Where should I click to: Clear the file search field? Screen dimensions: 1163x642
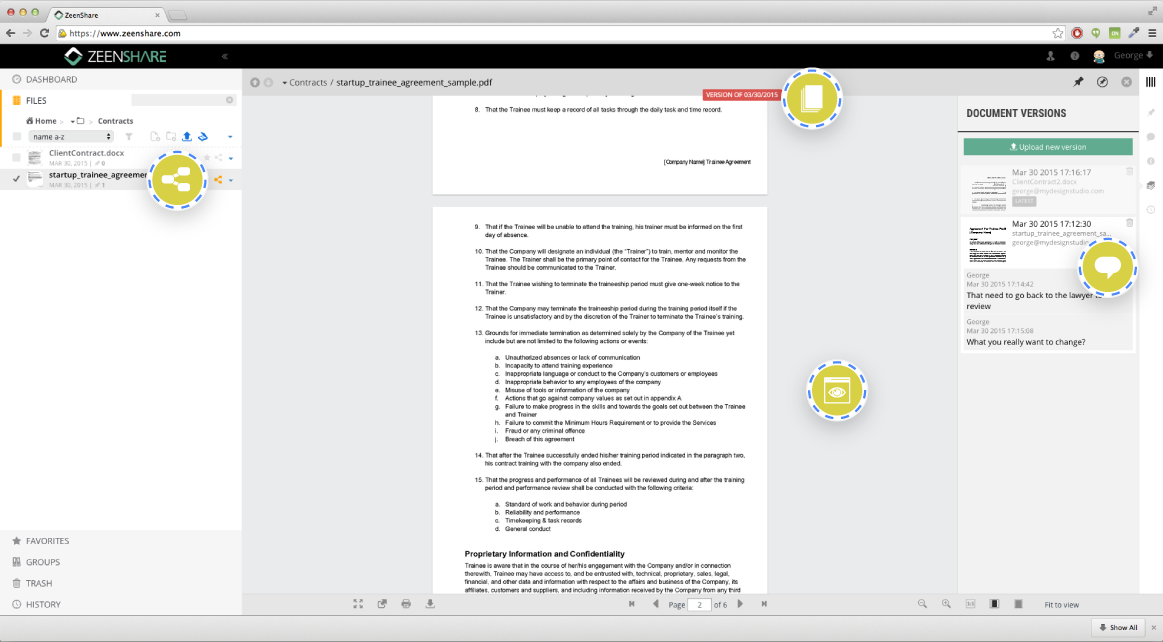pyautogui.click(x=230, y=100)
